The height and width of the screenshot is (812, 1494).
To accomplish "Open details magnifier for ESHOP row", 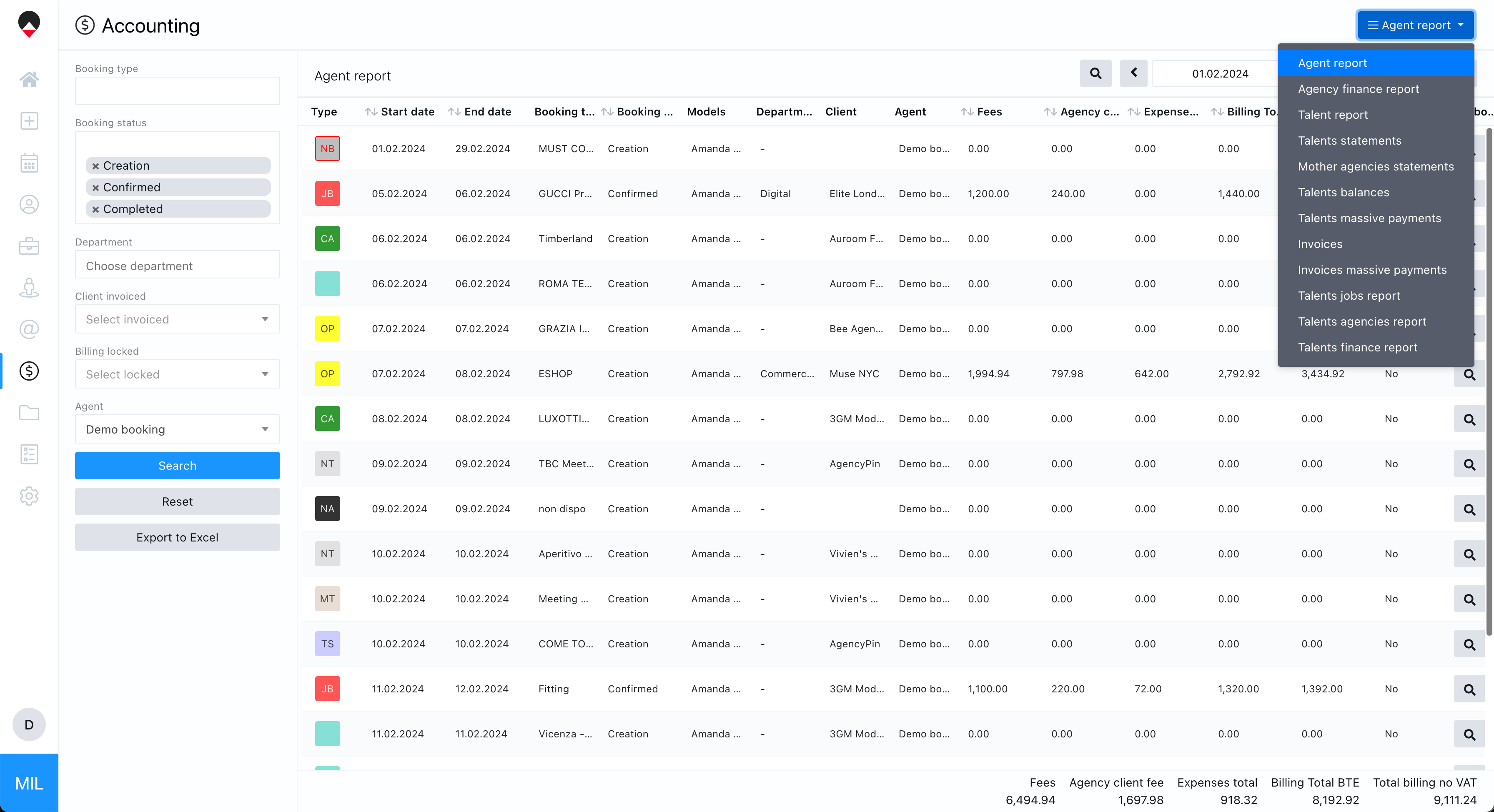I will click(x=1469, y=374).
